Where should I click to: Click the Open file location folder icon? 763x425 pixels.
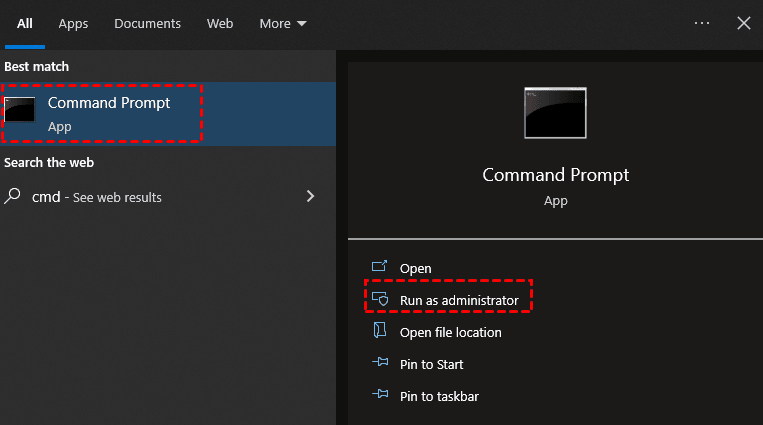[379, 331]
